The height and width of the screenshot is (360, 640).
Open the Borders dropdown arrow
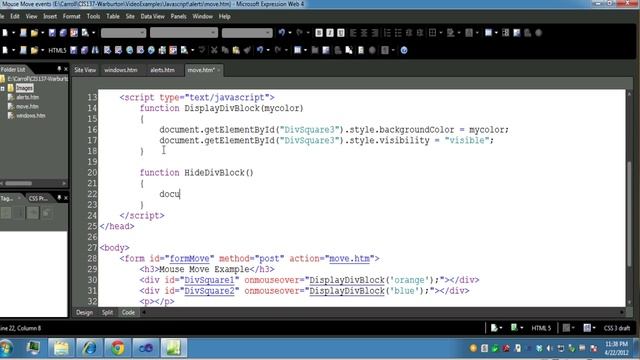coord(441,33)
